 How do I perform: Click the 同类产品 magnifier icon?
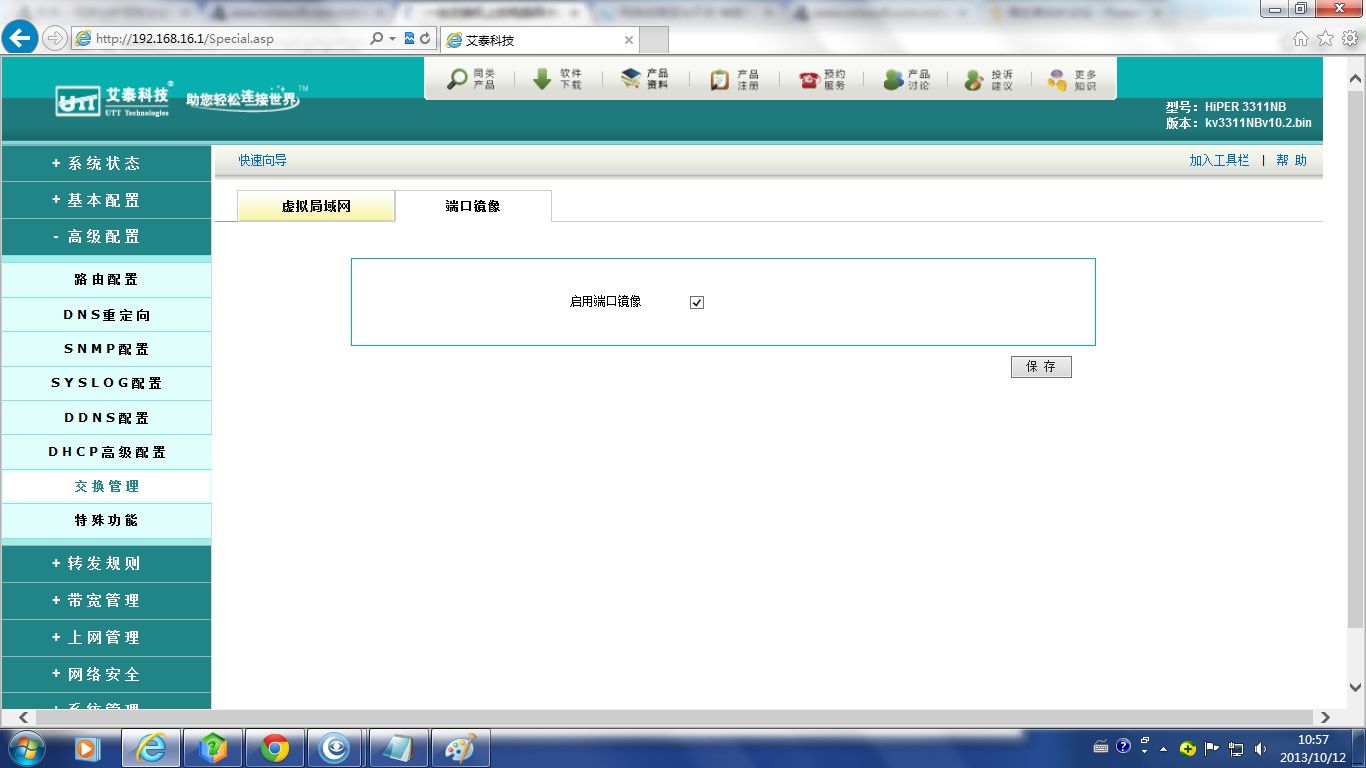point(458,79)
